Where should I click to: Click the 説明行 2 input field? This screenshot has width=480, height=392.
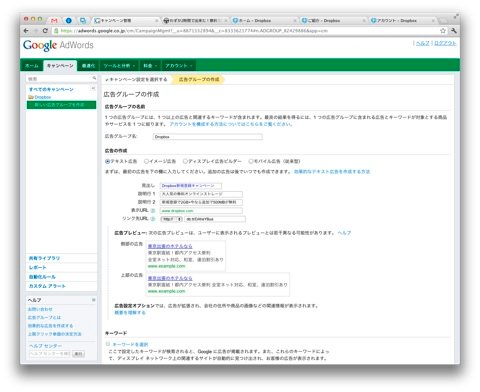(201, 202)
